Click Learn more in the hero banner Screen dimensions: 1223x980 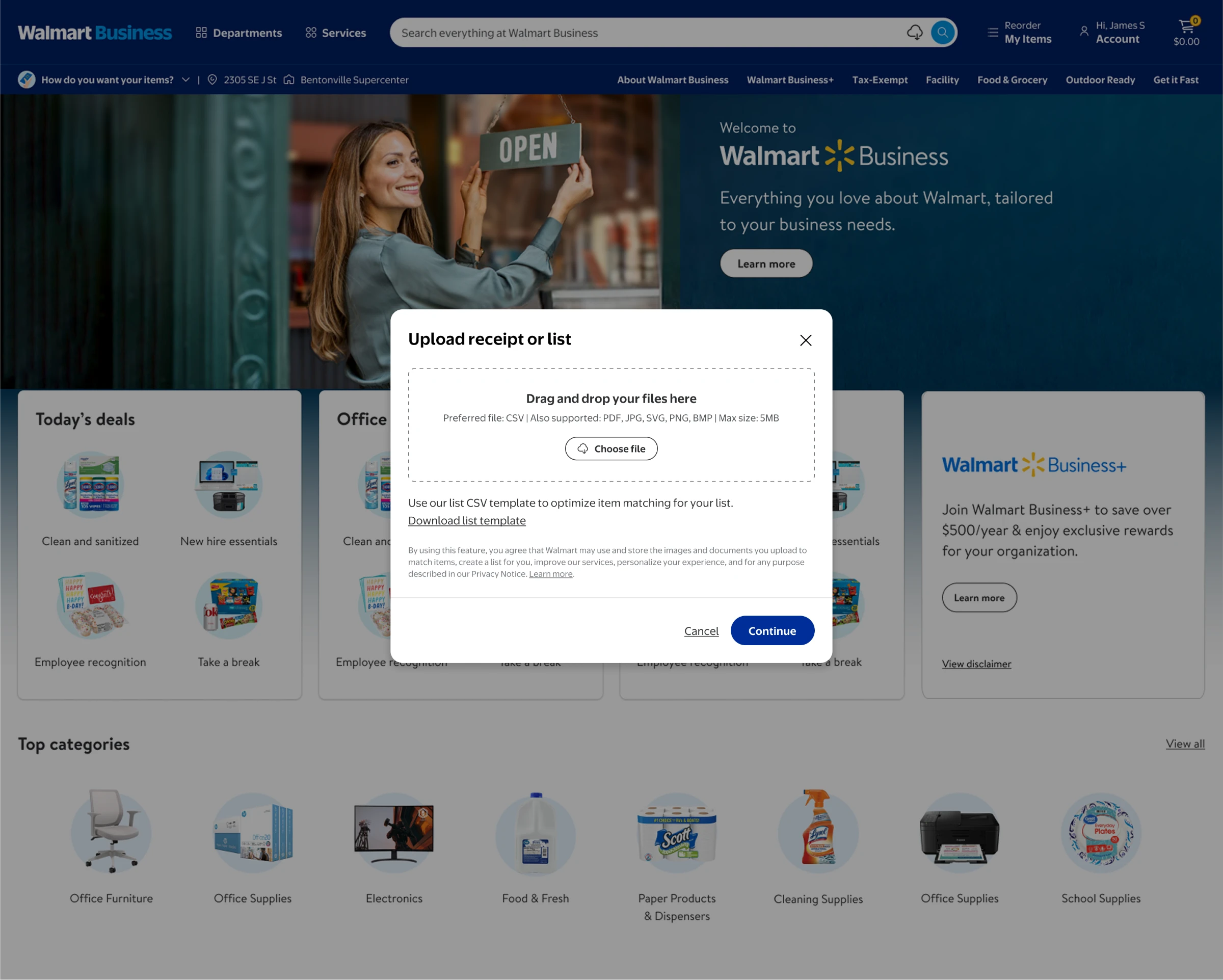point(766,263)
